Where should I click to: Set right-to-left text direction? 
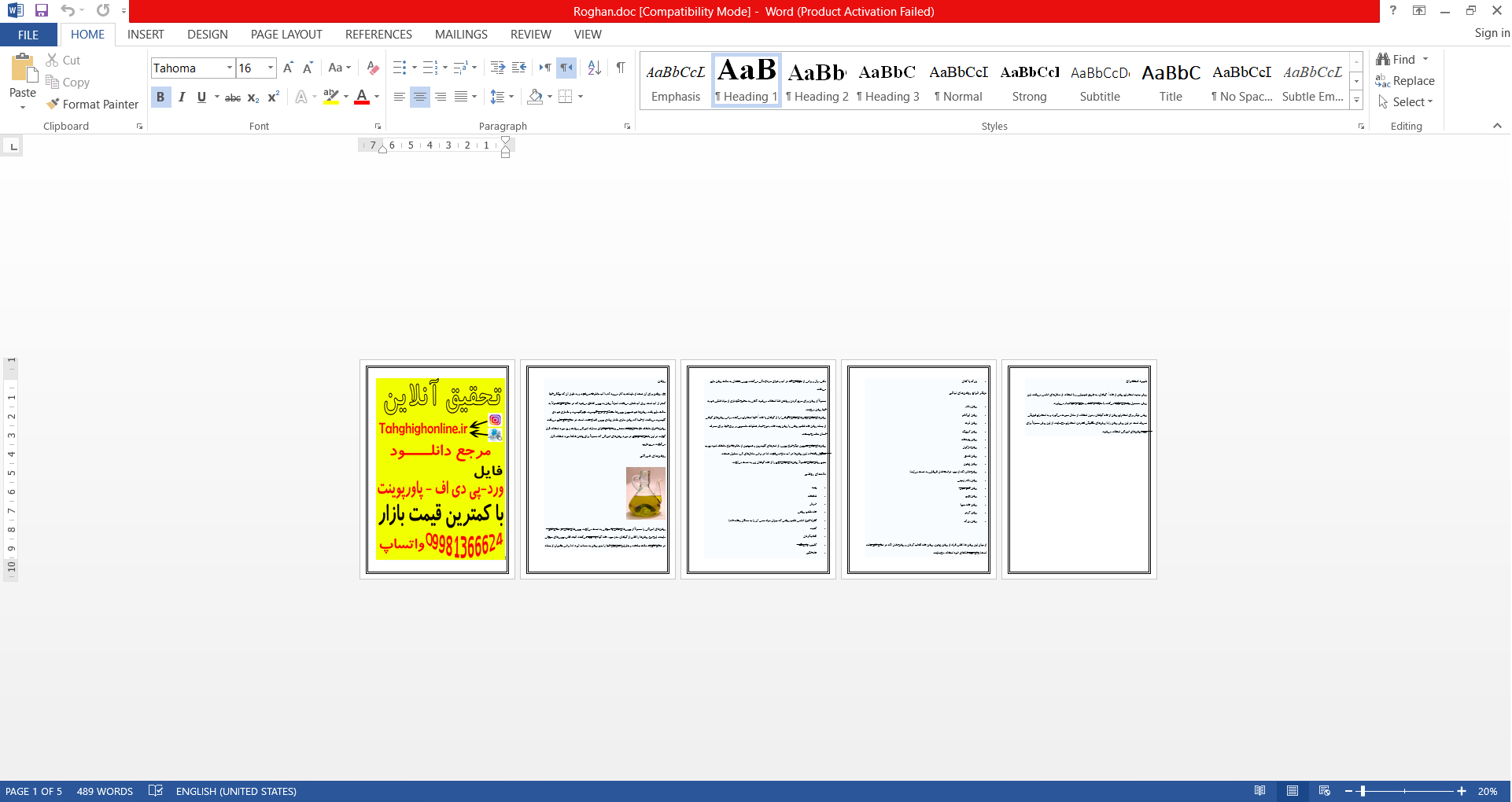coord(566,68)
